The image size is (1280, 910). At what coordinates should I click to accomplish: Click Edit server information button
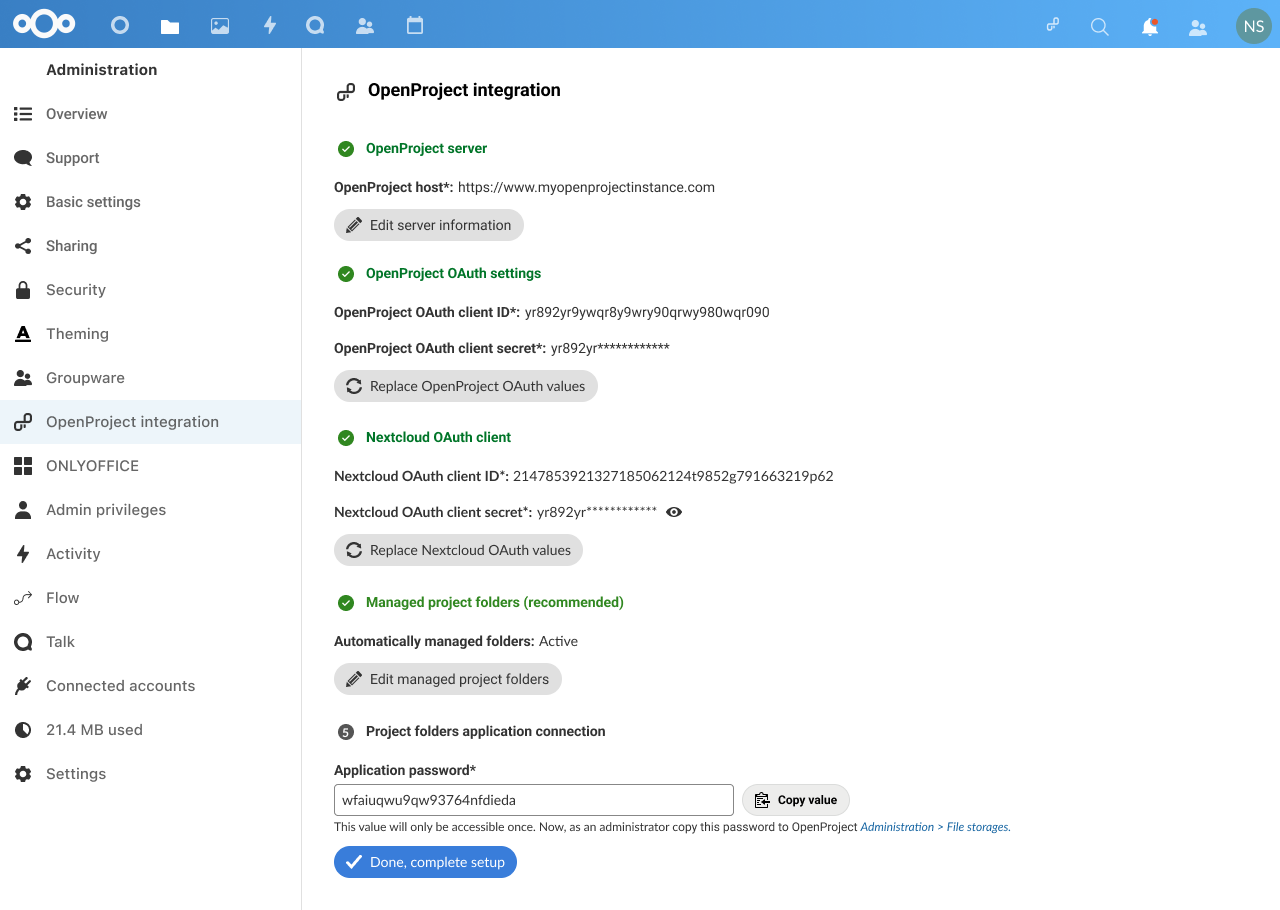(x=429, y=225)
